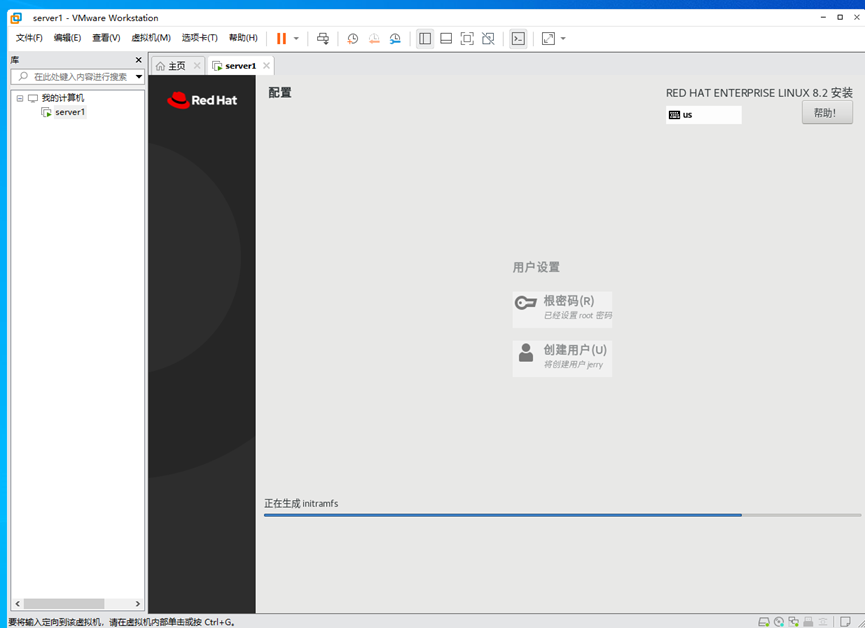865x628 pixels.
Task: Switch to Unity mode icon
Action: (x=488, y=39)
